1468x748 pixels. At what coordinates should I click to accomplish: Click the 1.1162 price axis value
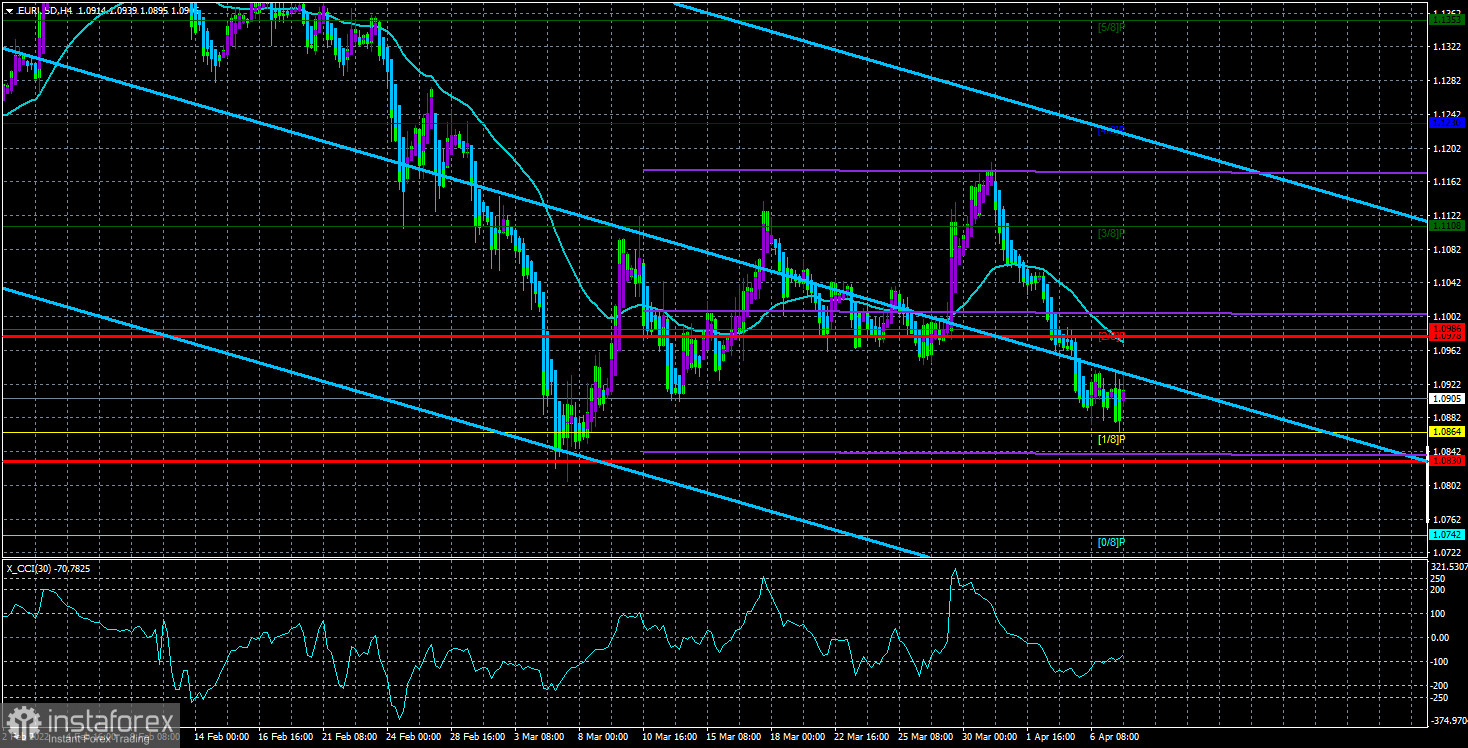[1447, 182]
